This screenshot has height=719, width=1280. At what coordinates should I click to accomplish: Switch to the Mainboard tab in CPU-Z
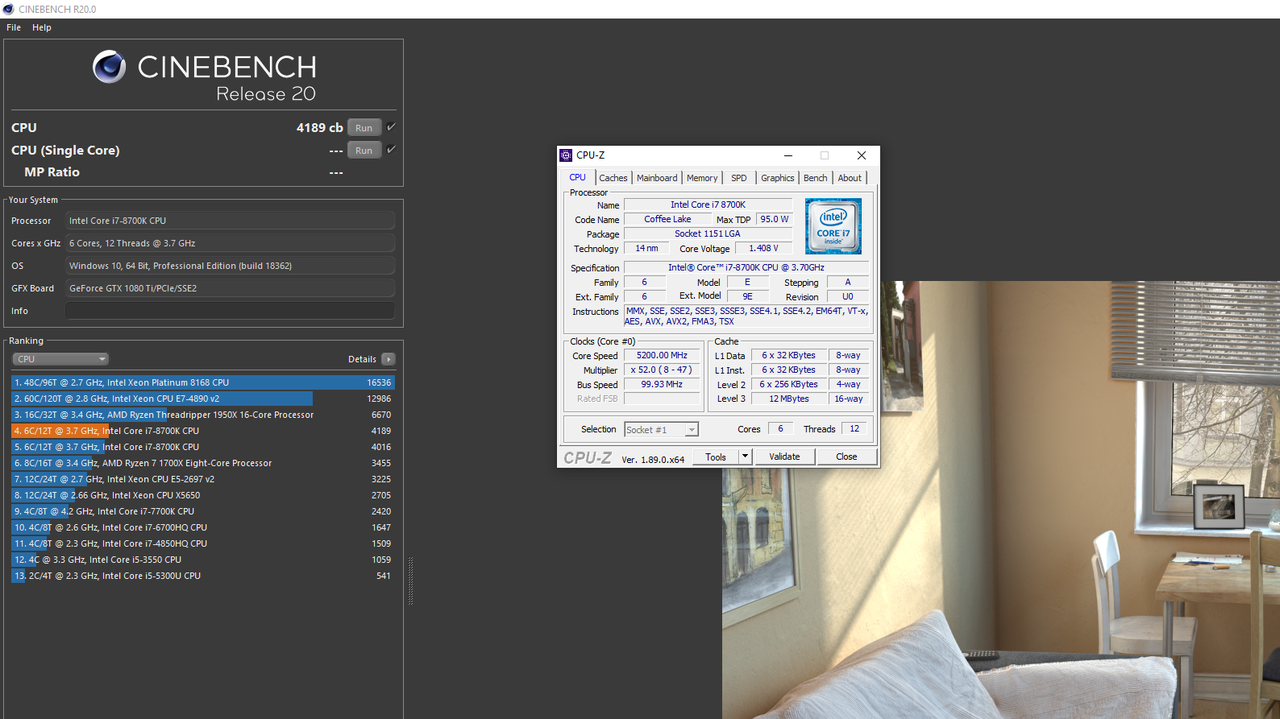tap(657, 178)
